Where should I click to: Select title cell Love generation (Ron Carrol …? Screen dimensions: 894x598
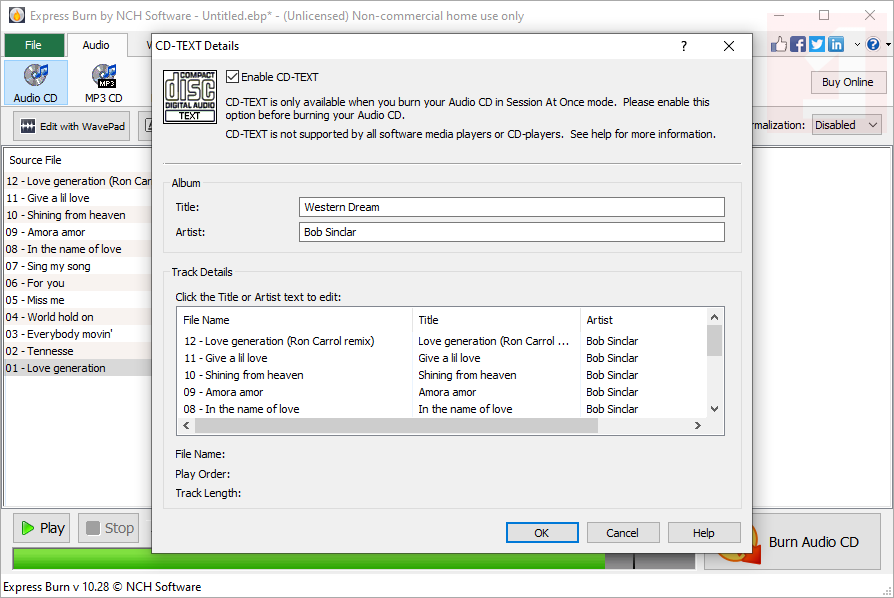(x=493, y=341)
